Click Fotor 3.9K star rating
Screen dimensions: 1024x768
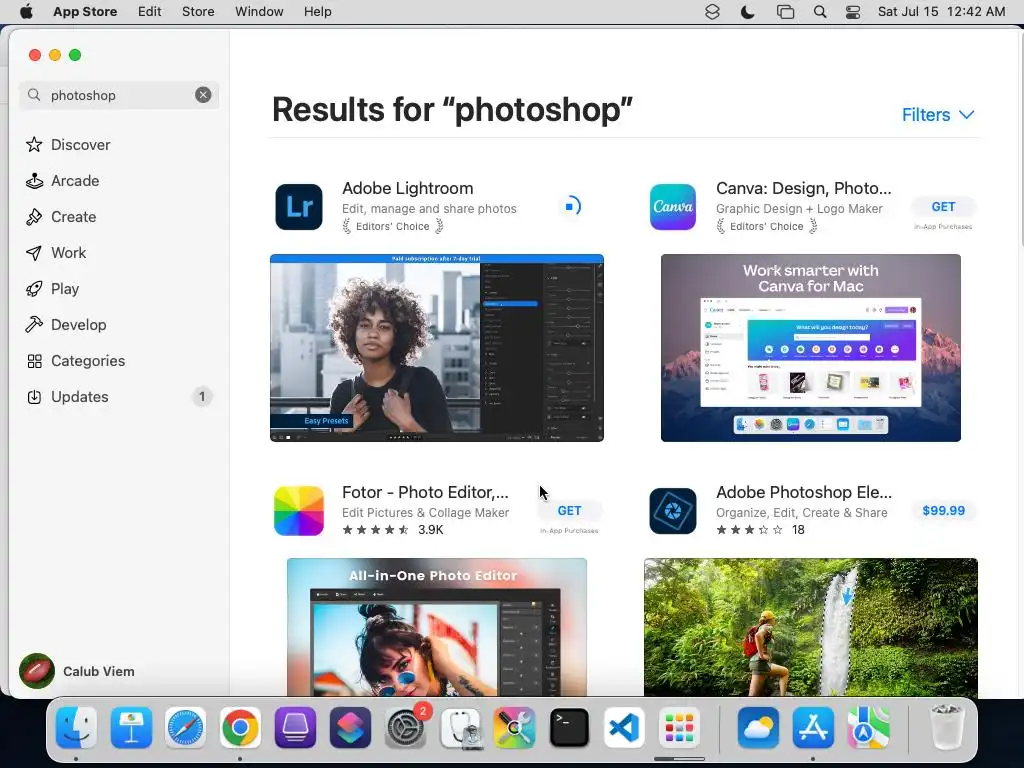coord(392,530)
